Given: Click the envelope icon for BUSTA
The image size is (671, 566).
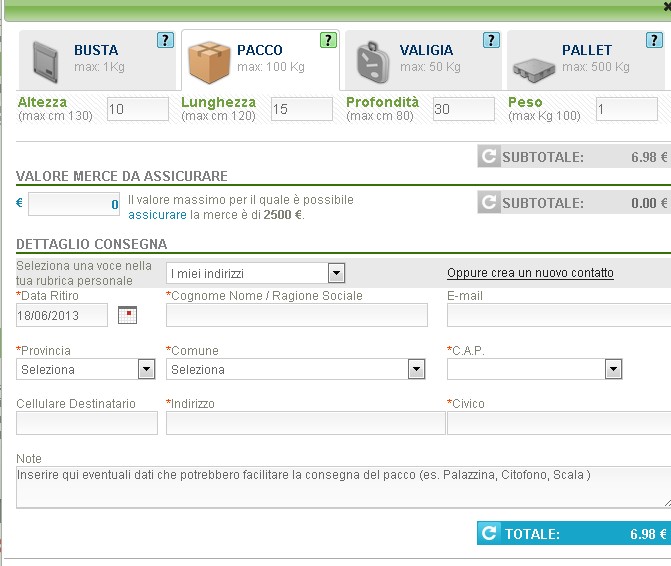Looking at the screenshot, I should point(45,62).
